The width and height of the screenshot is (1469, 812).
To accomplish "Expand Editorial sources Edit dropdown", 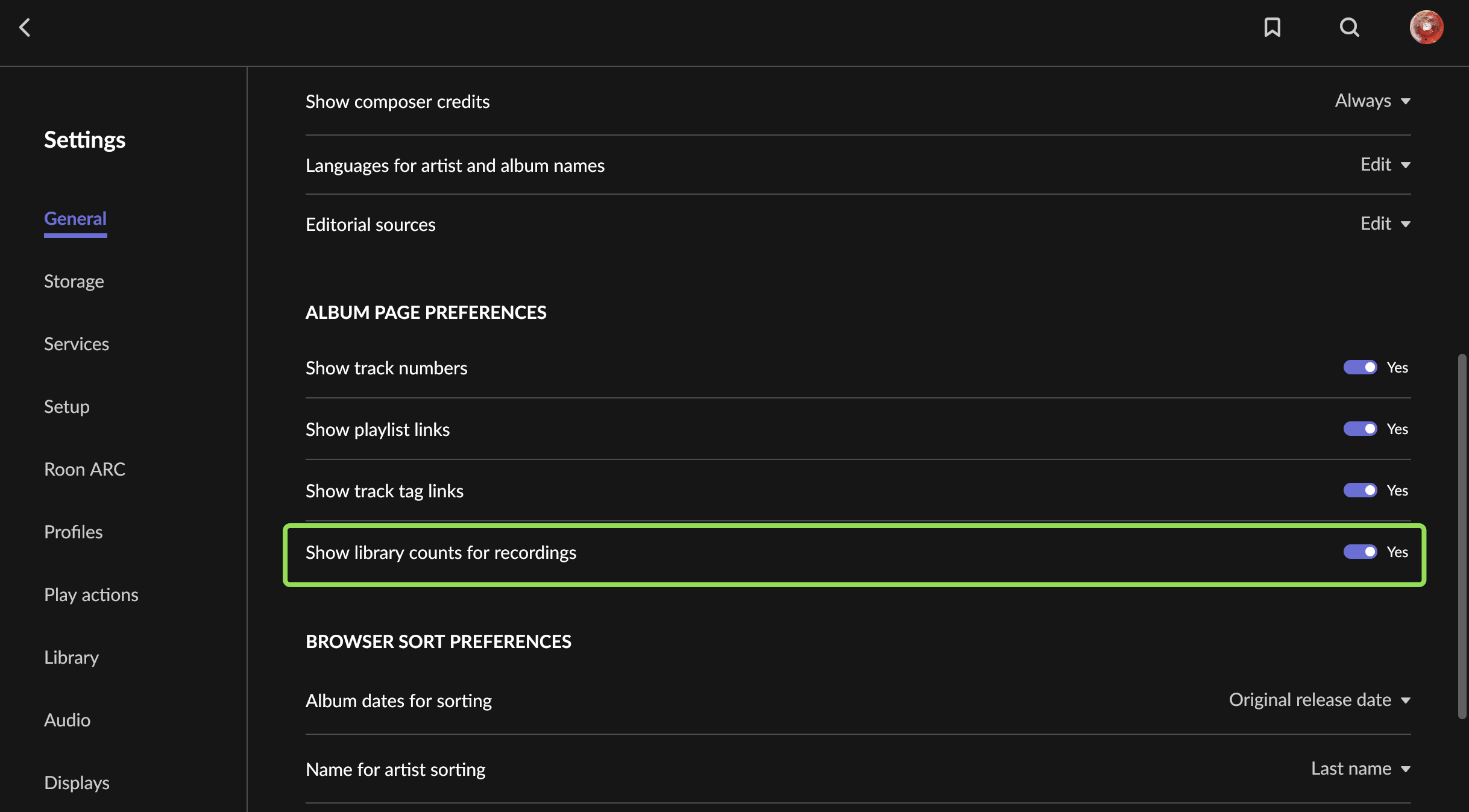I will click(x=1385, y=224).
